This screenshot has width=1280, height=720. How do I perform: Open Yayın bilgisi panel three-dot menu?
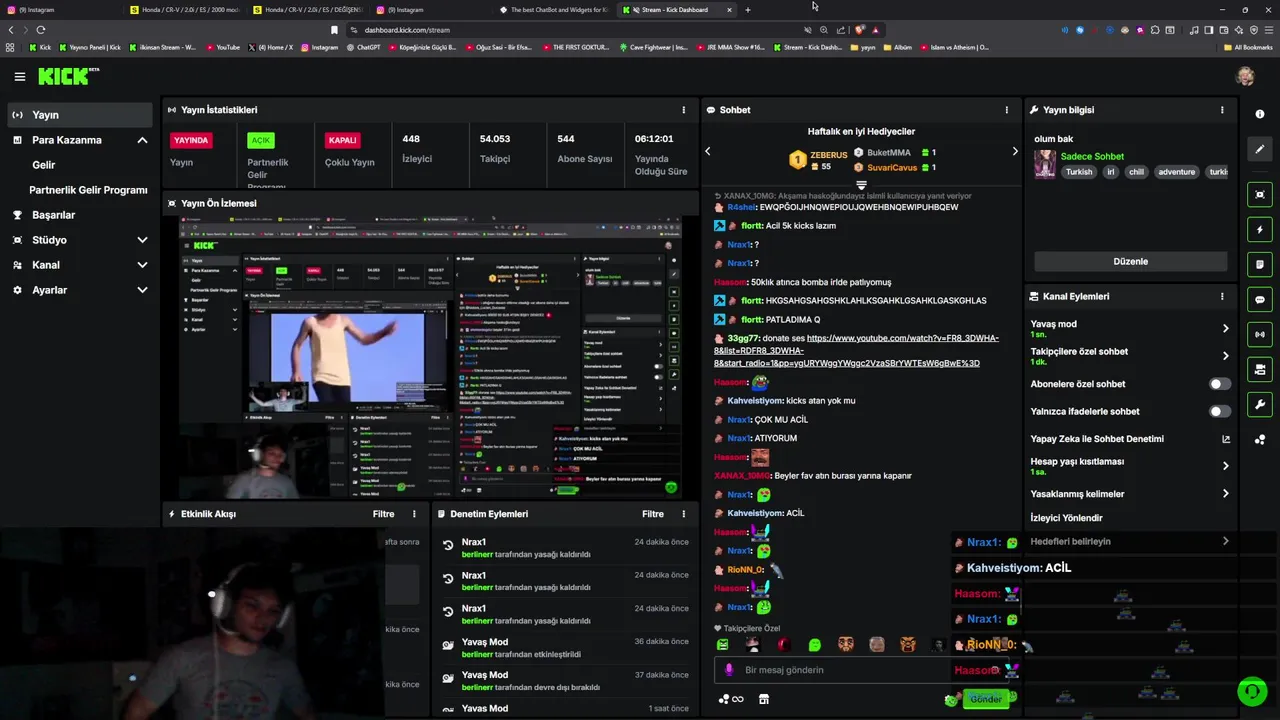point(1222,110)
